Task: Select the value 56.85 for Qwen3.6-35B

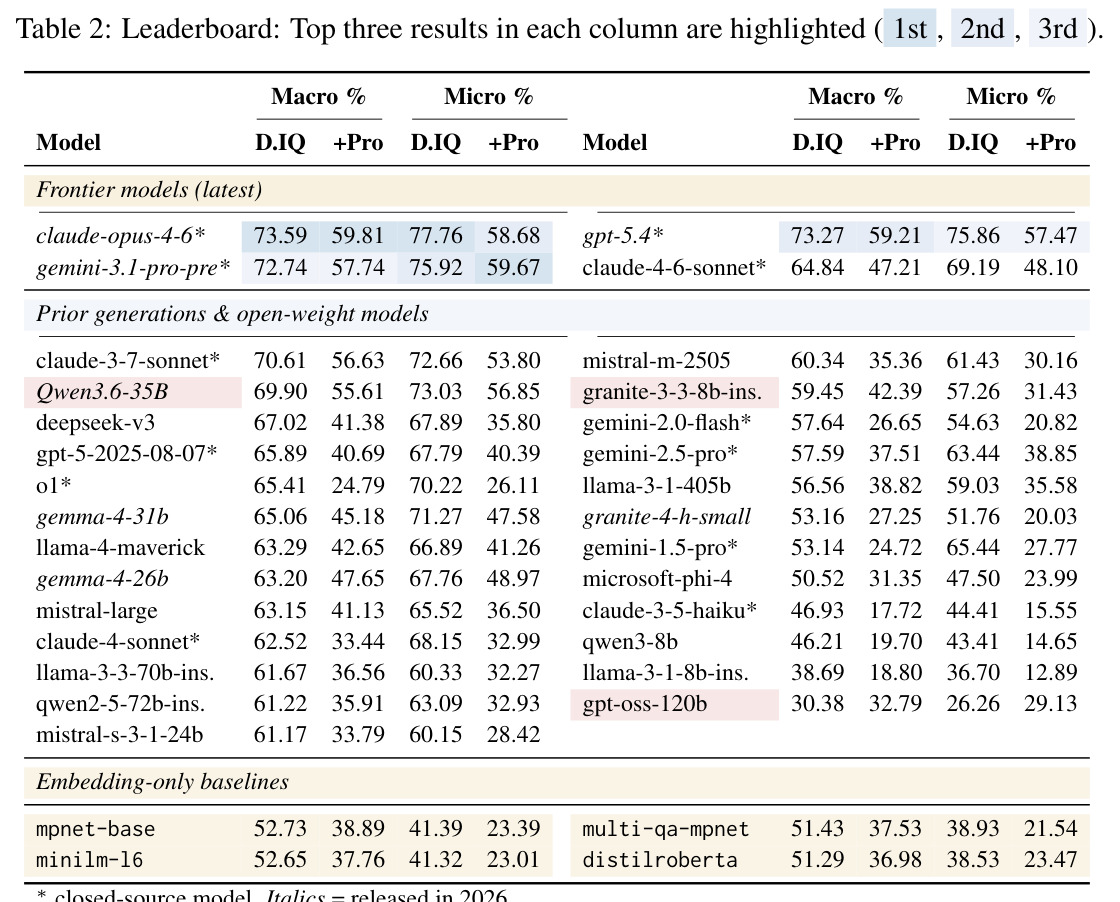Action: click(513, 392)
